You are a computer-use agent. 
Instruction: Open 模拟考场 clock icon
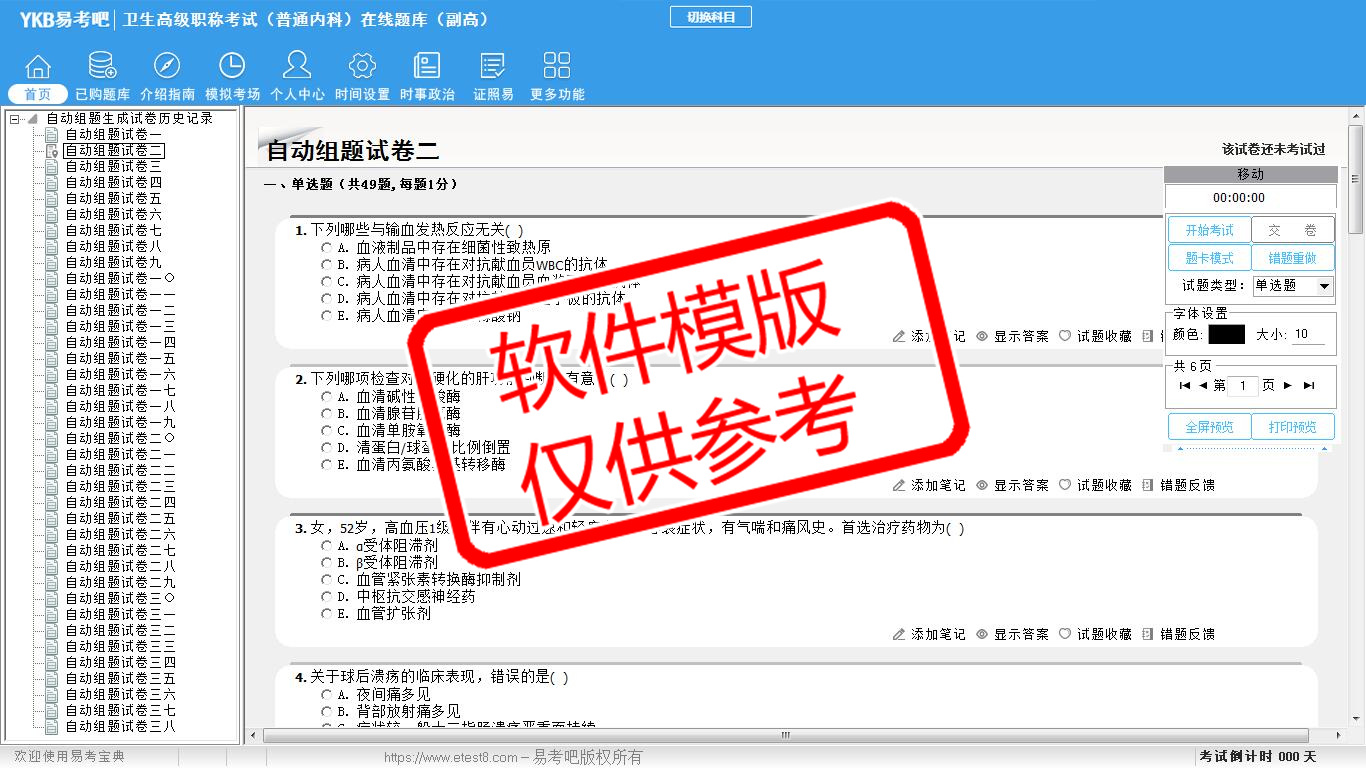[x=232, y=67]
